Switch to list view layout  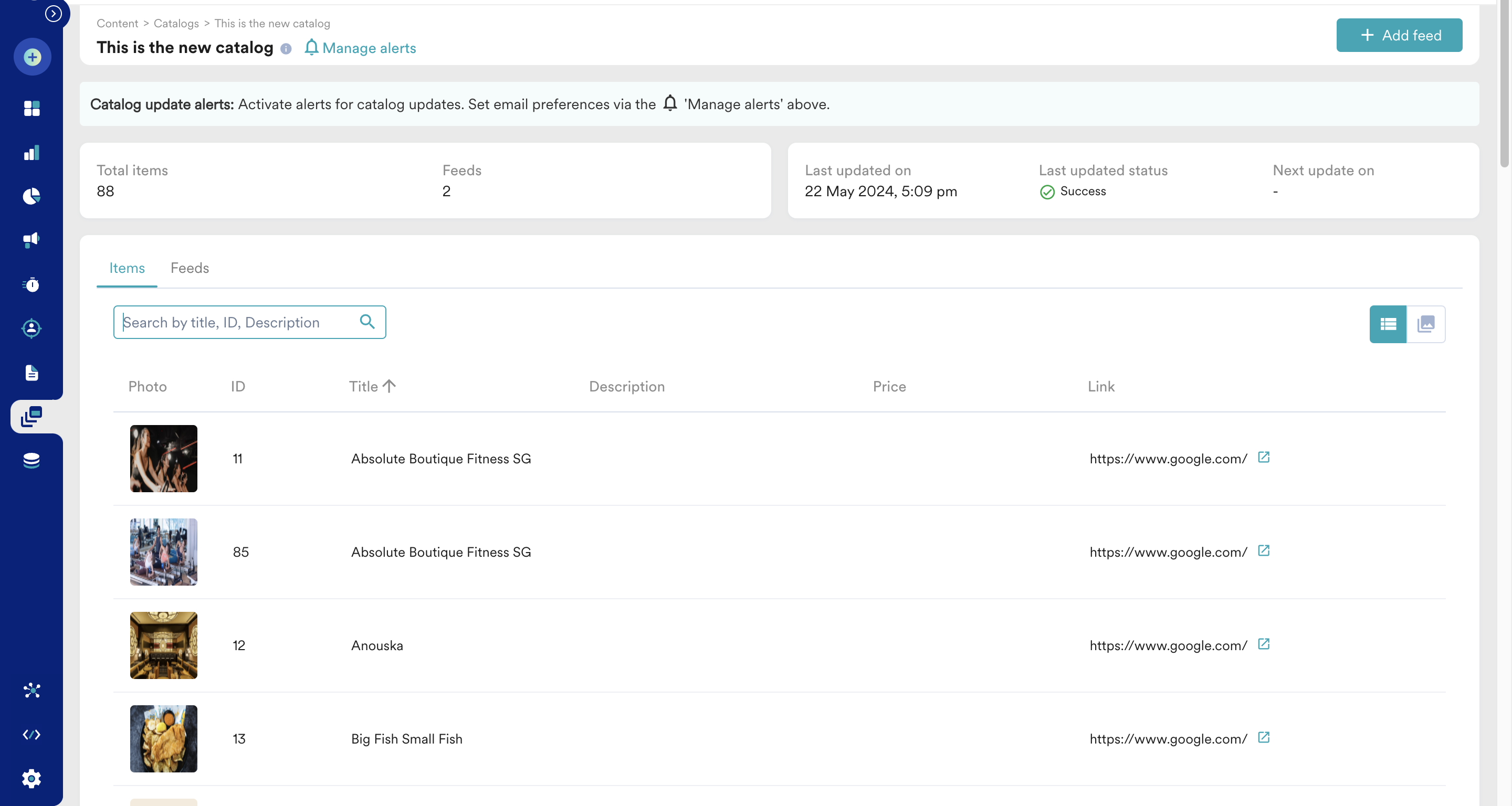coord(1388,324)
